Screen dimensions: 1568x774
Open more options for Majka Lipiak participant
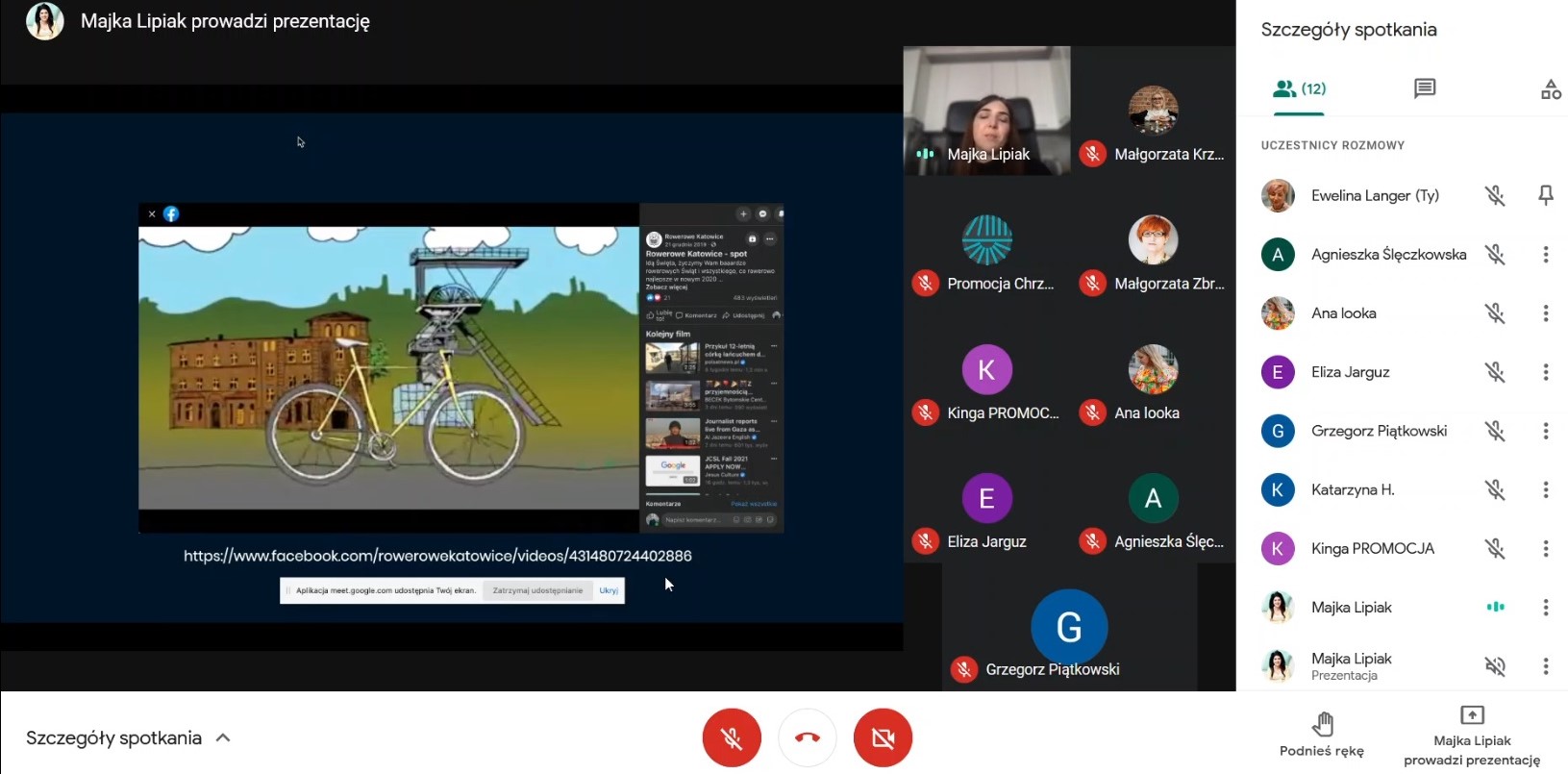(1546, 607)
